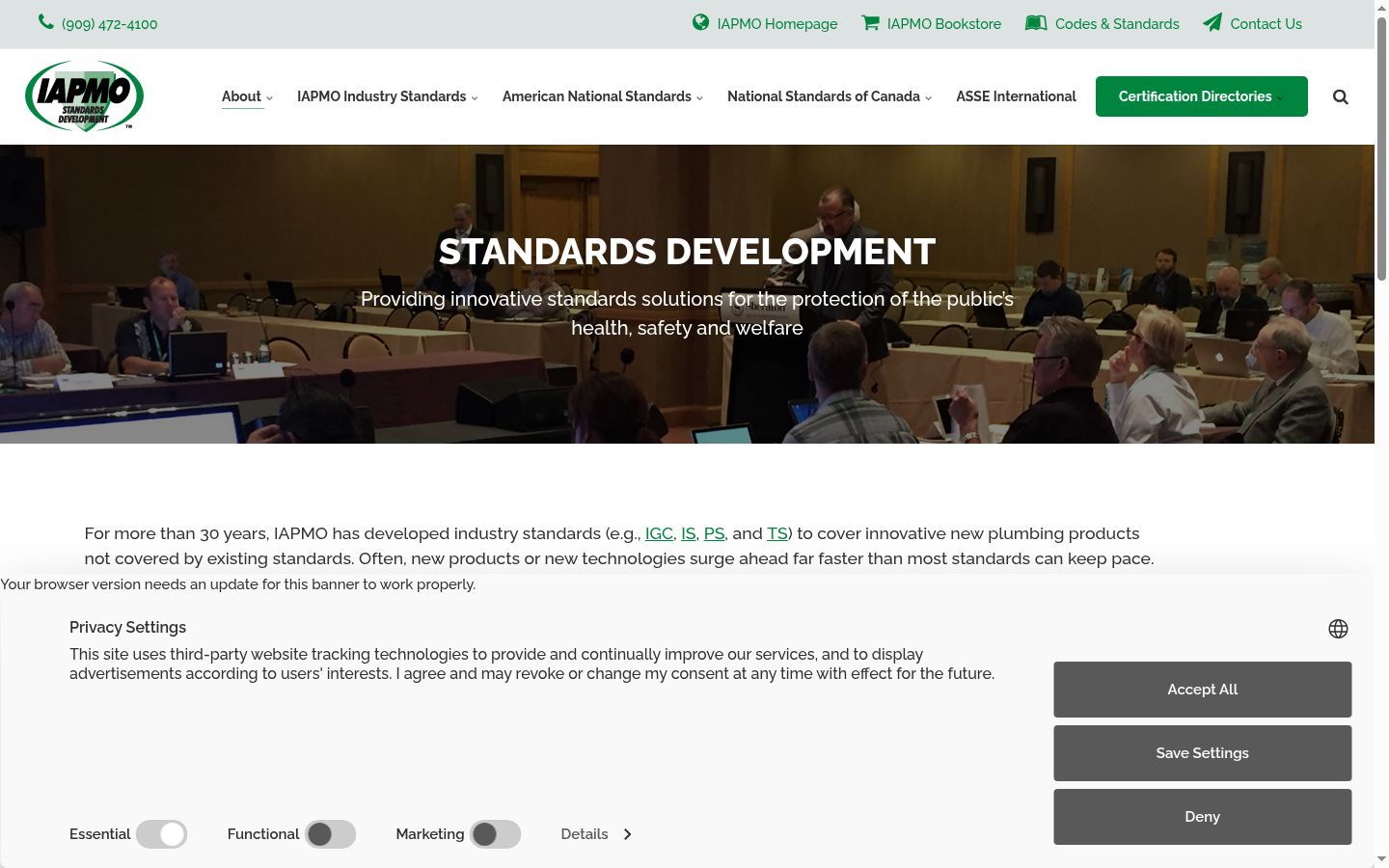
Task: Toggle the Essential cookies switch
Action: coord(161,834)
